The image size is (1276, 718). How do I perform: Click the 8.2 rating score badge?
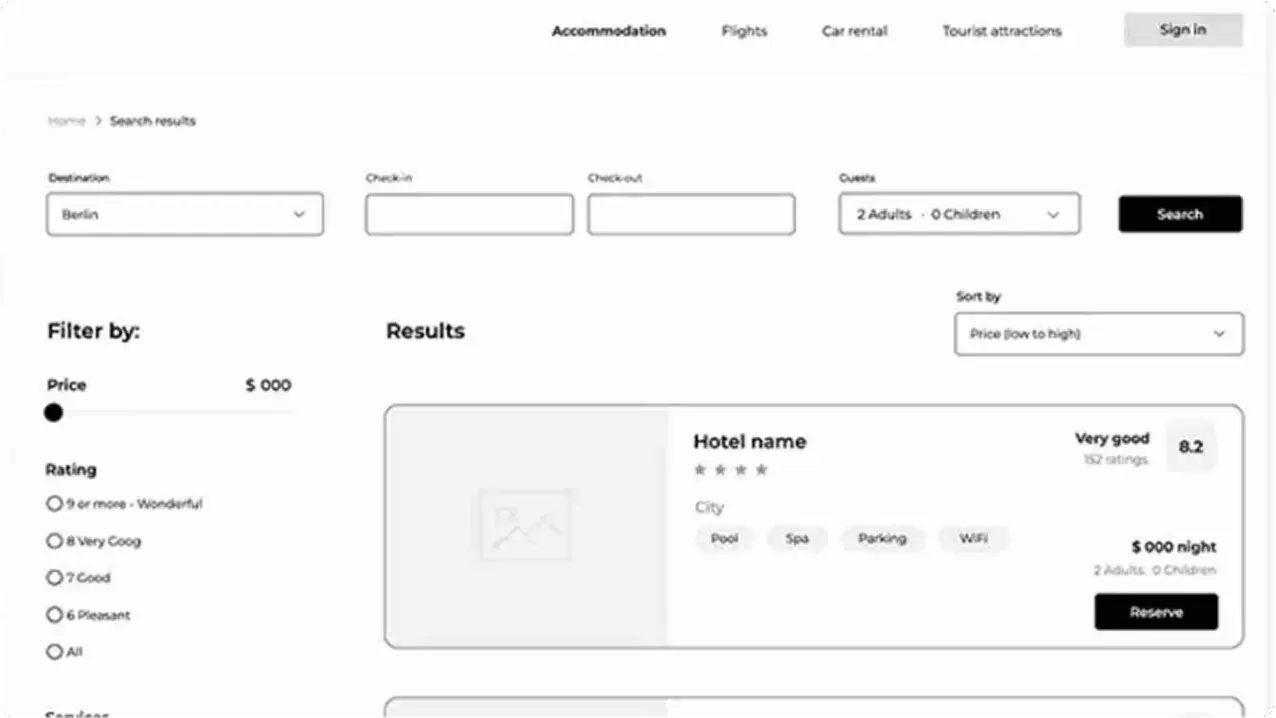[1190, 447]
